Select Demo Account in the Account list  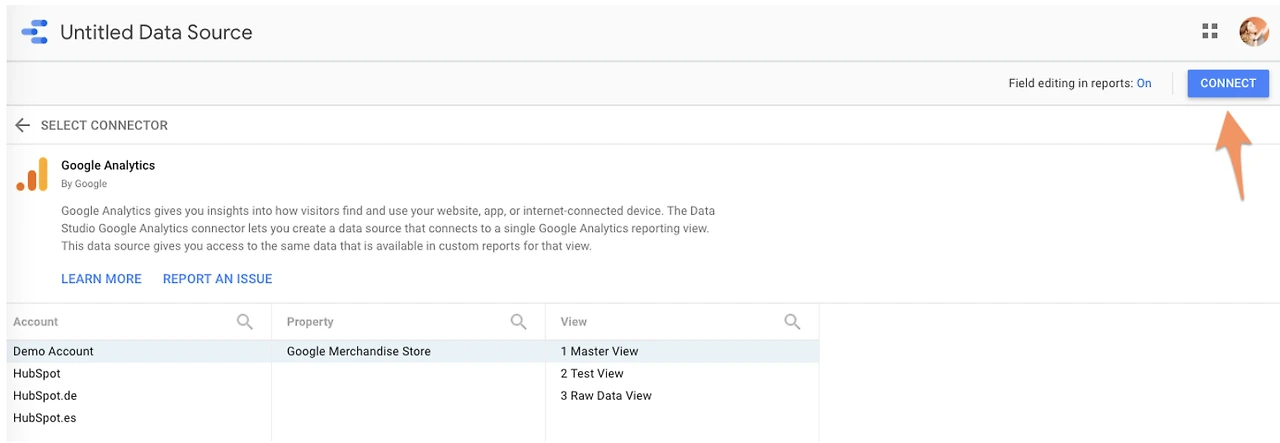click(53, 352)
